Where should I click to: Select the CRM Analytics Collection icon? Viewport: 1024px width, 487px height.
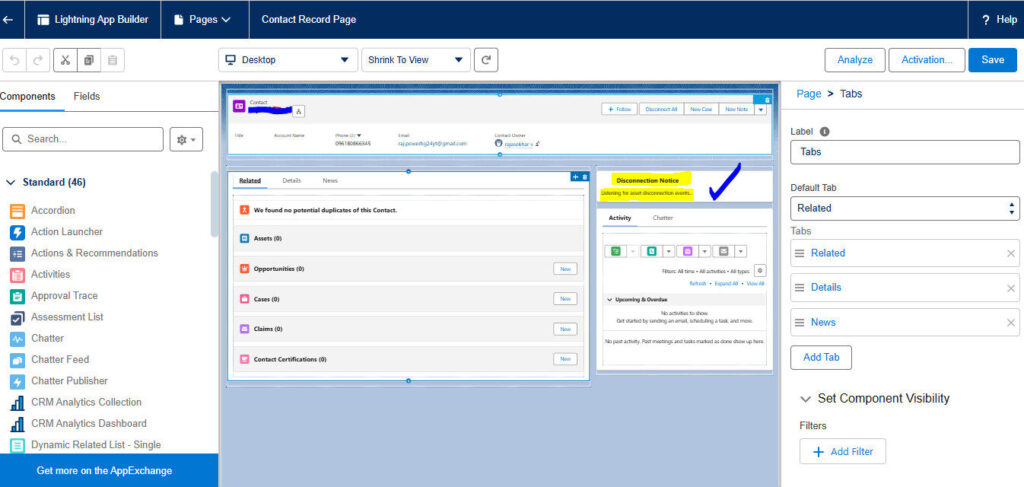click(x=18, y=403)
